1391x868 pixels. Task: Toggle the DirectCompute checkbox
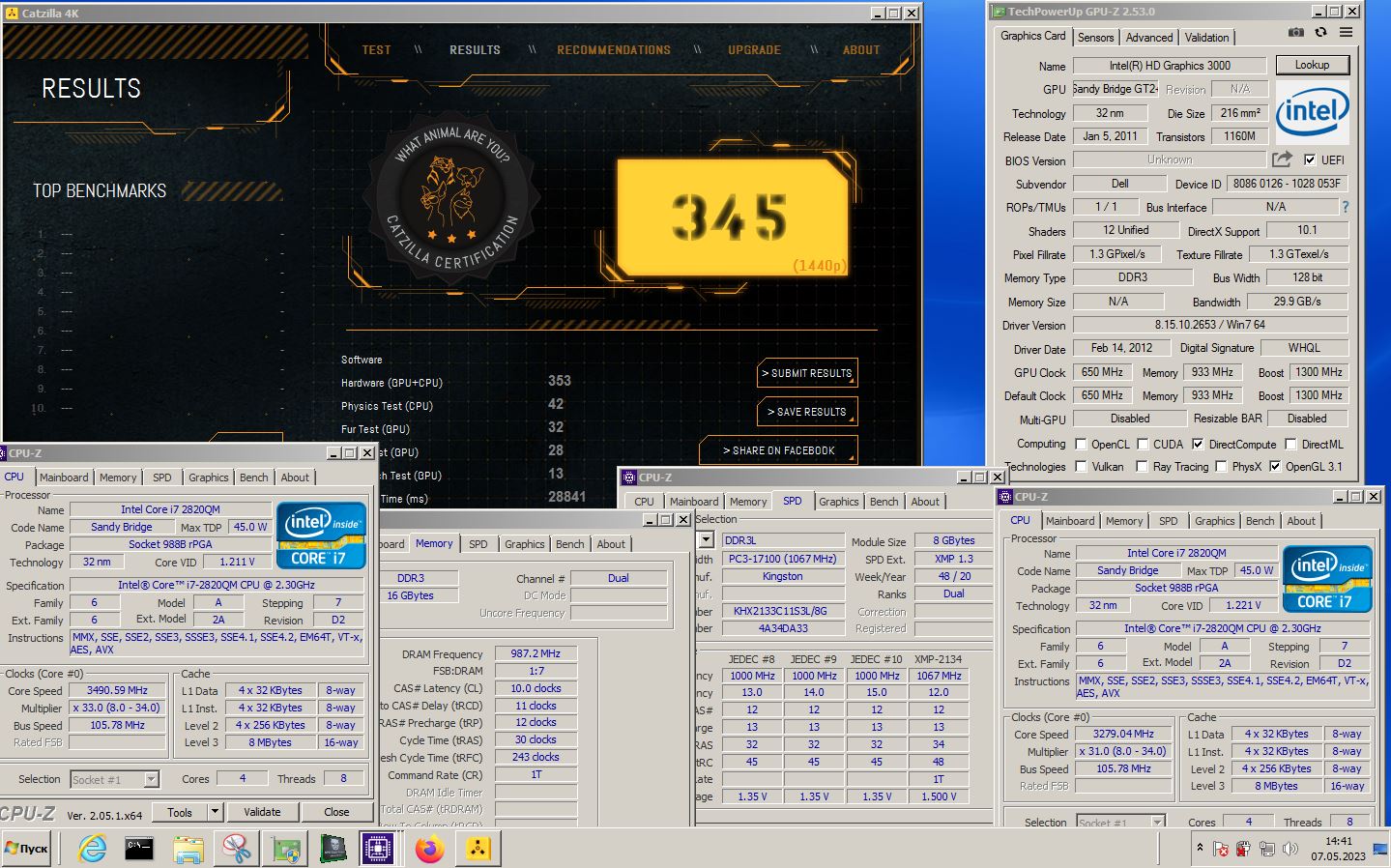pos(1198,444)
